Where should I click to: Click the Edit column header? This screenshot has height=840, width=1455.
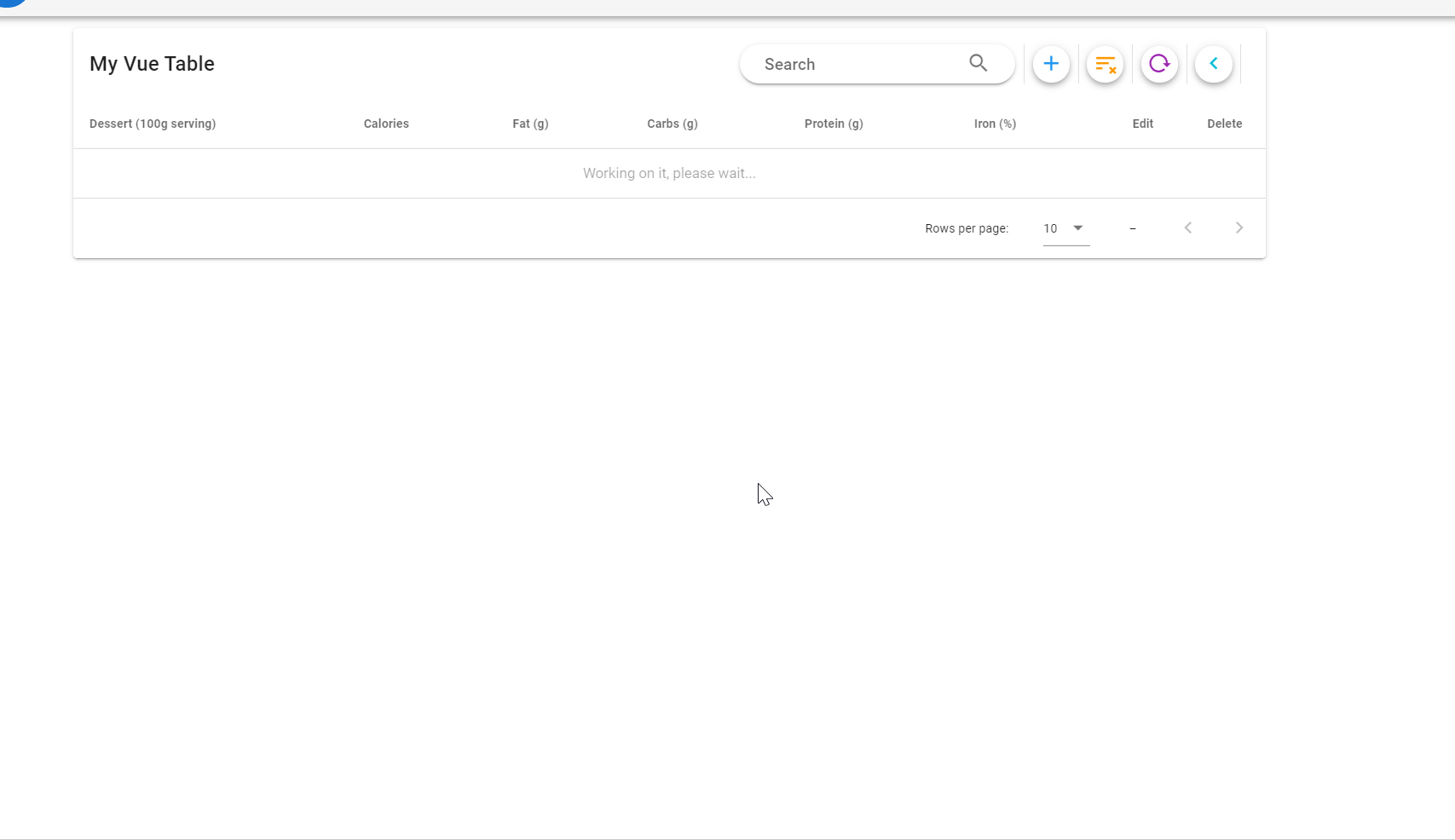click(x=1142, y=124)
